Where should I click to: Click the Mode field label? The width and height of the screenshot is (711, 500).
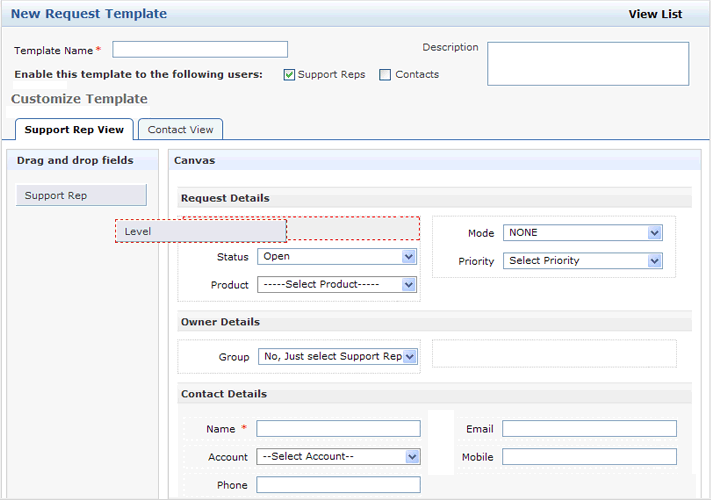point(481,233)
